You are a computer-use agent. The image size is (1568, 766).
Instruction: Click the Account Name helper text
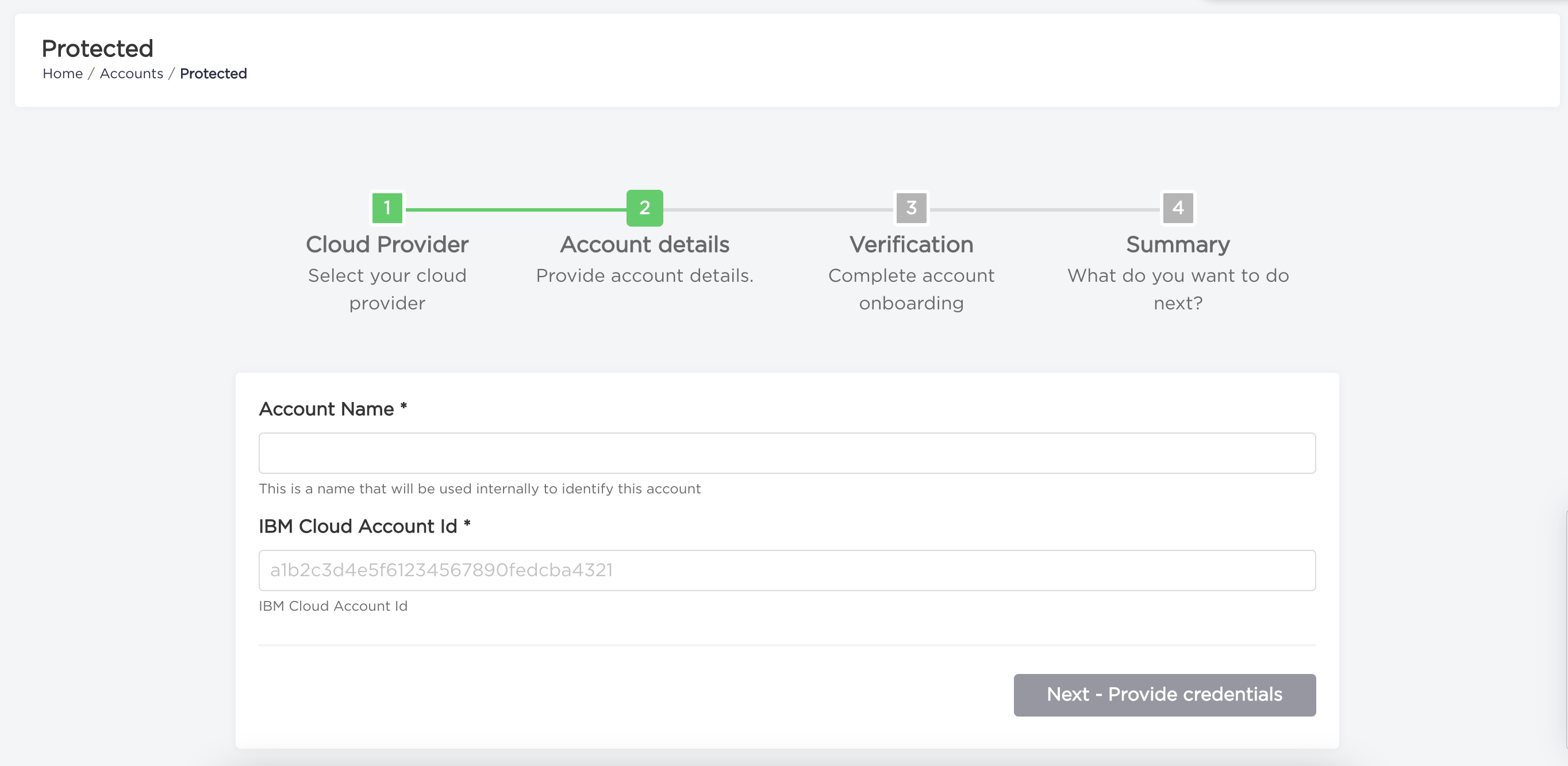pos(479,488)
